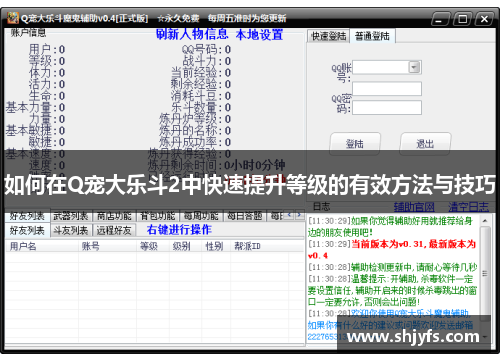
Task: Maximize the window
Action: 462,19
